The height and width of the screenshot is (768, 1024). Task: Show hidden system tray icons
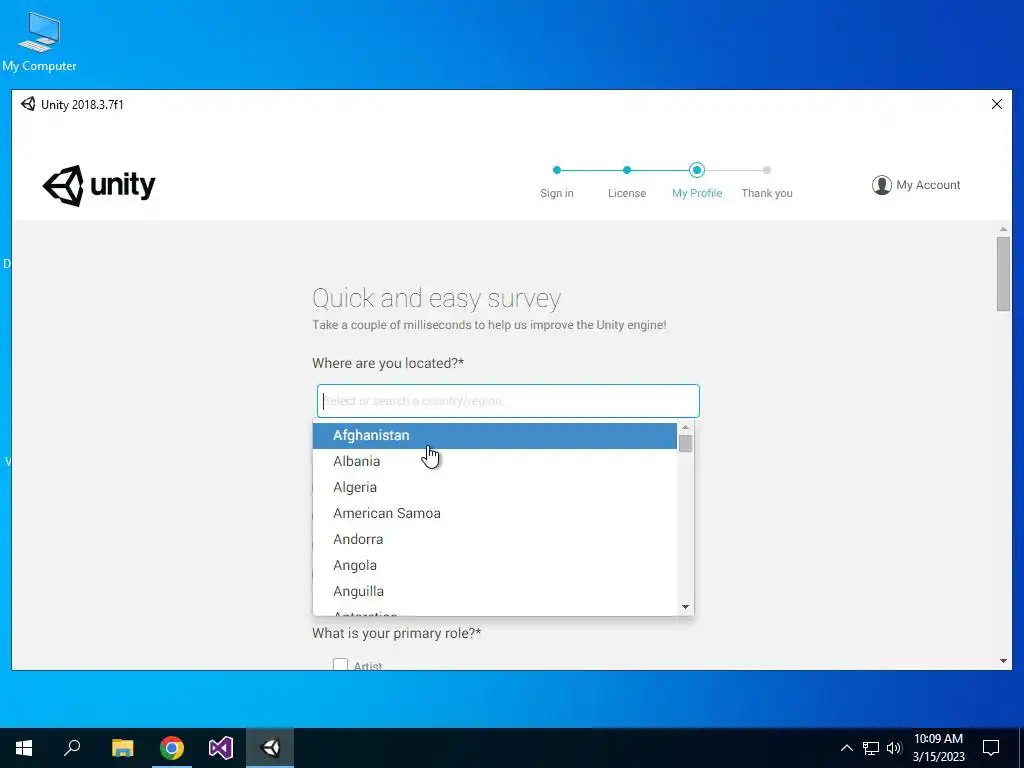[846, 748]
